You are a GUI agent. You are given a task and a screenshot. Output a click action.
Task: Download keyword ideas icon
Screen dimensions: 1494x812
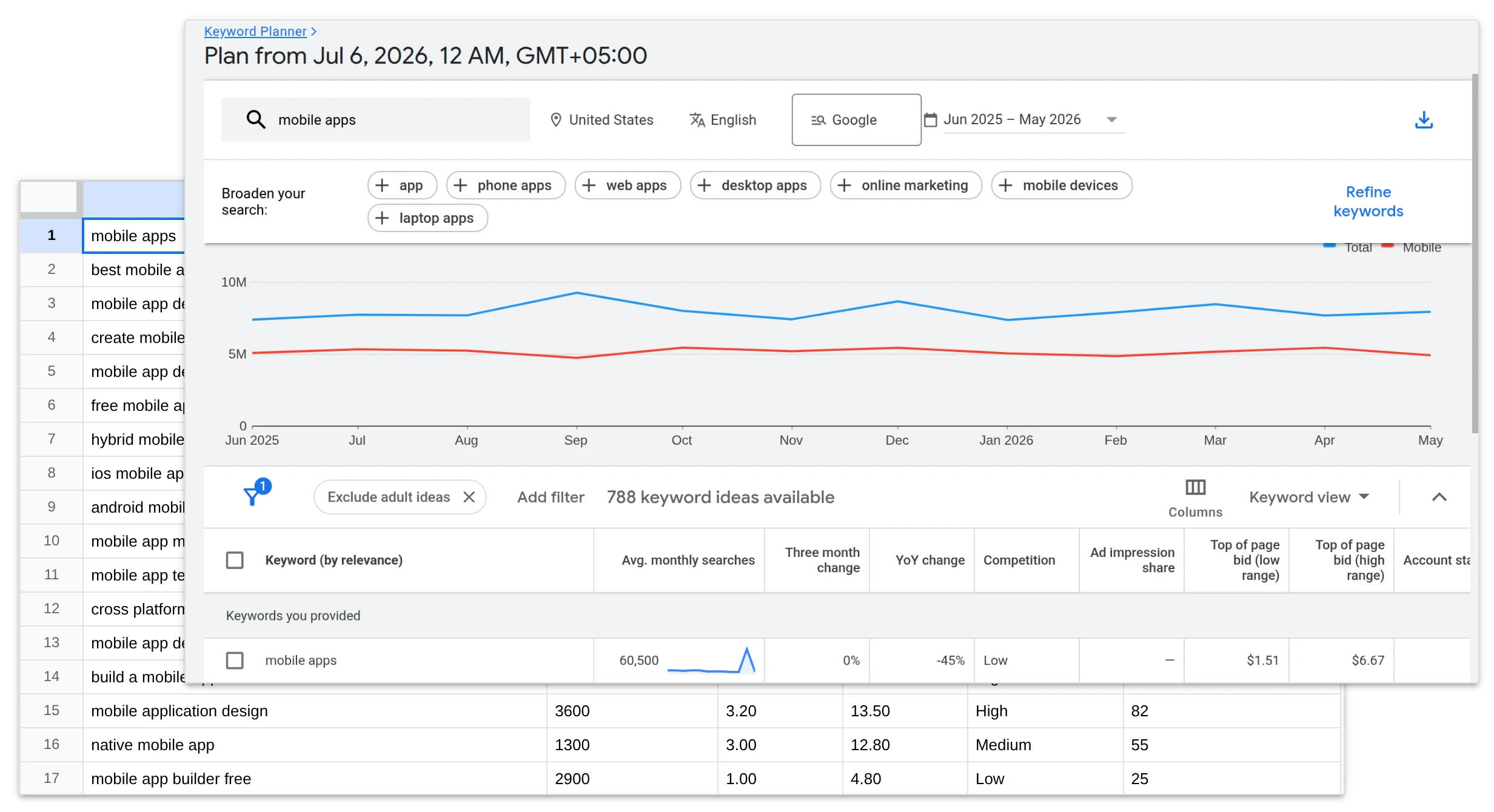click(1424, 120)
